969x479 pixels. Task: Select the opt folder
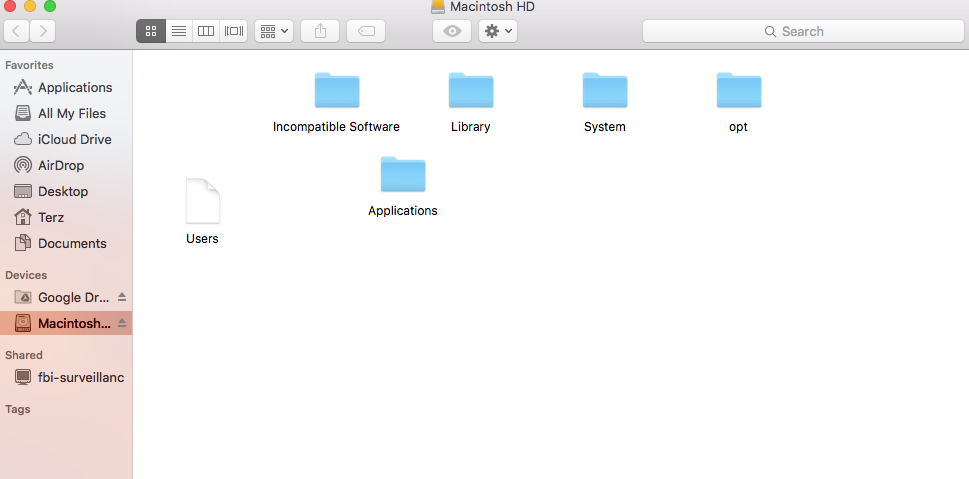739,90
